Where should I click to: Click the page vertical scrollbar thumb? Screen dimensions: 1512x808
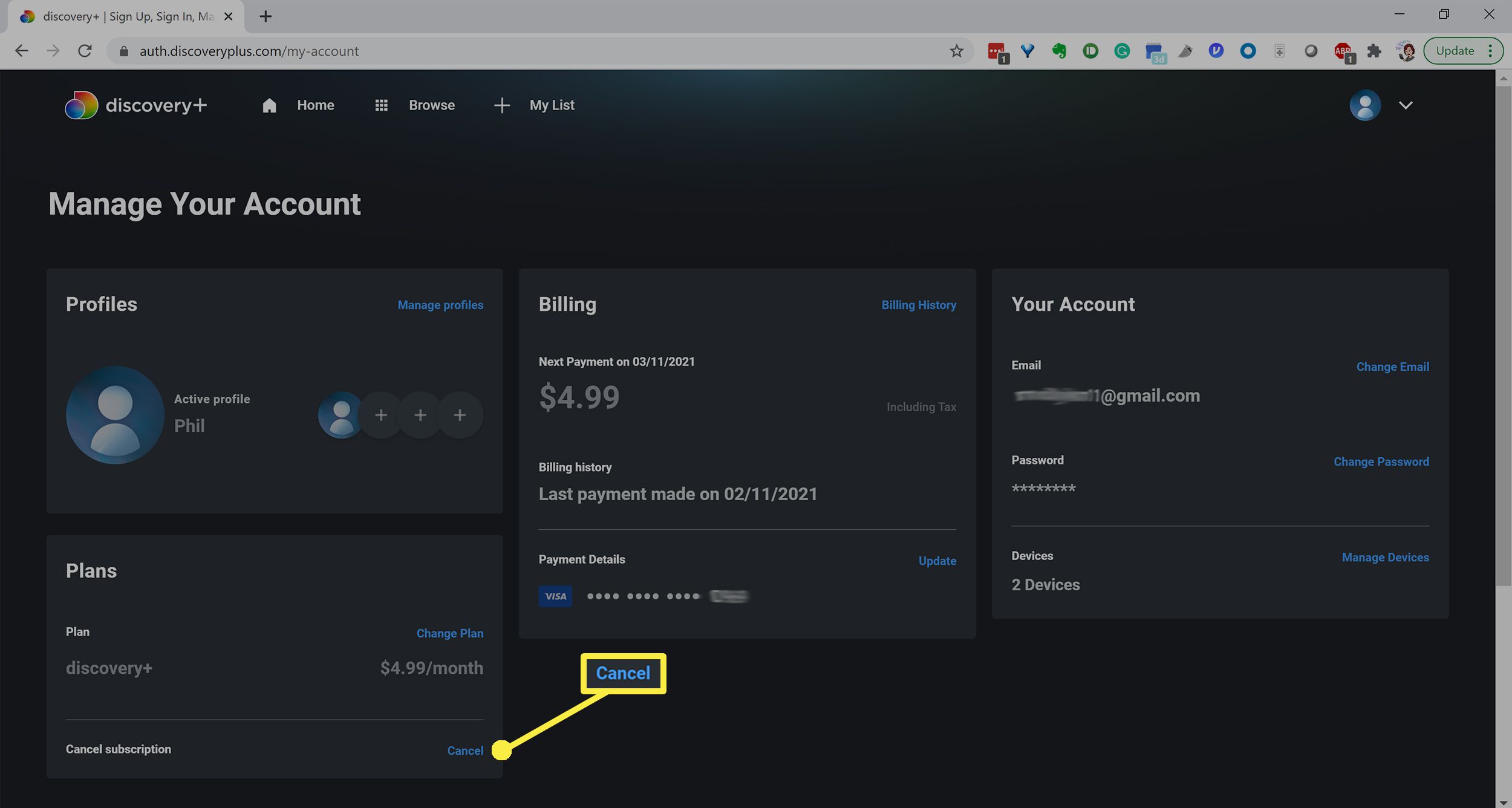(1504, 336)
